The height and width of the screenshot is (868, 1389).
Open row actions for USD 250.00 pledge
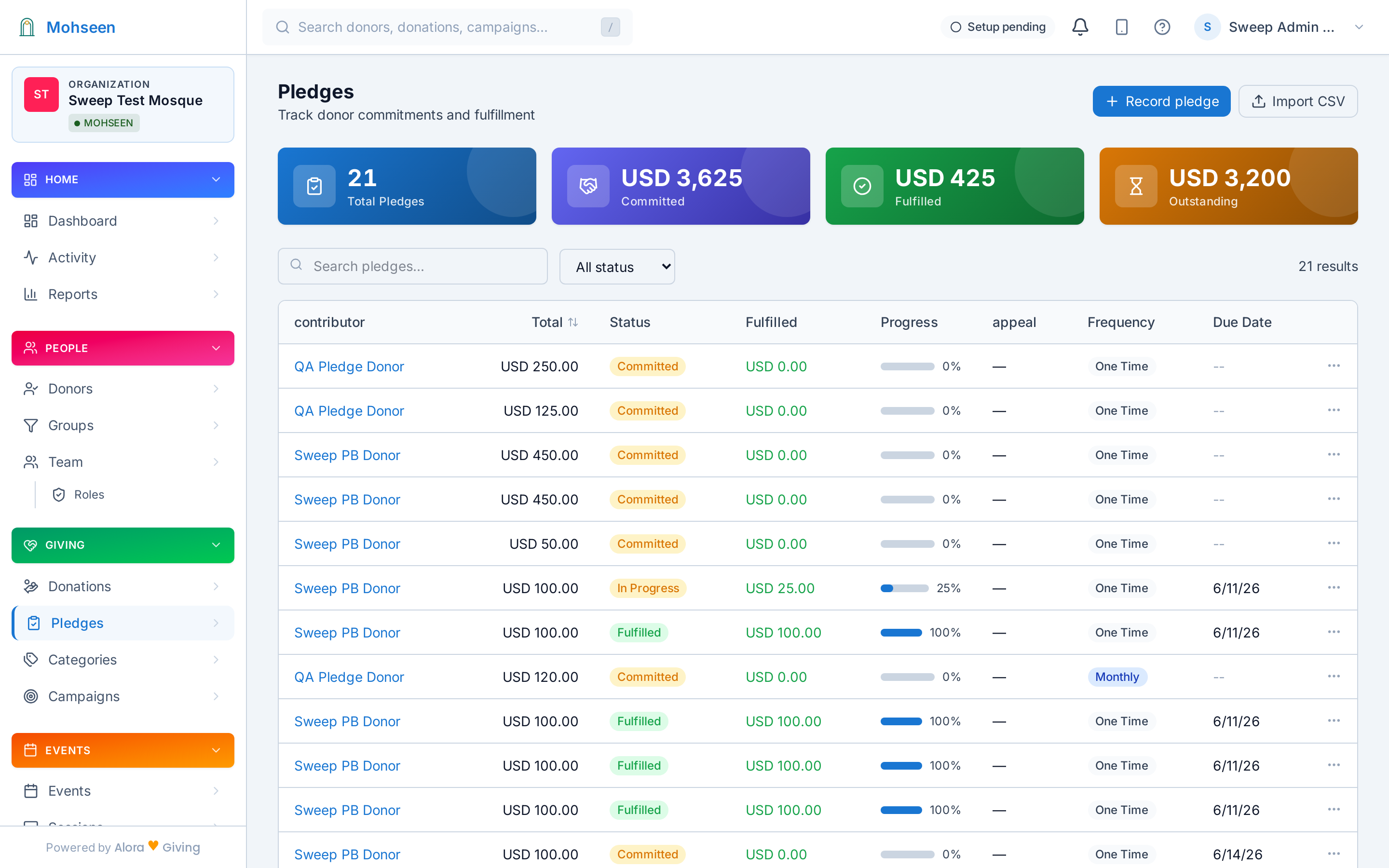(1334, 366)
